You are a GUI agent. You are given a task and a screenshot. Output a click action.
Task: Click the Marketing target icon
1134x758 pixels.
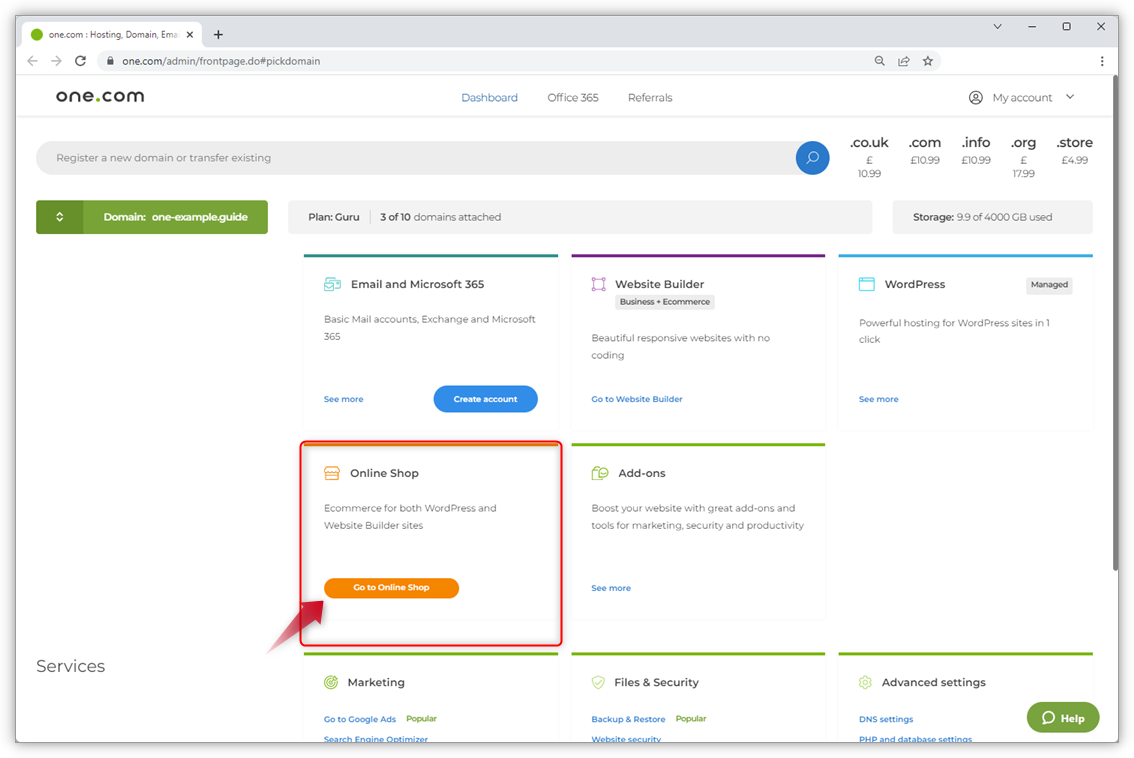click(x=331, y=682)
